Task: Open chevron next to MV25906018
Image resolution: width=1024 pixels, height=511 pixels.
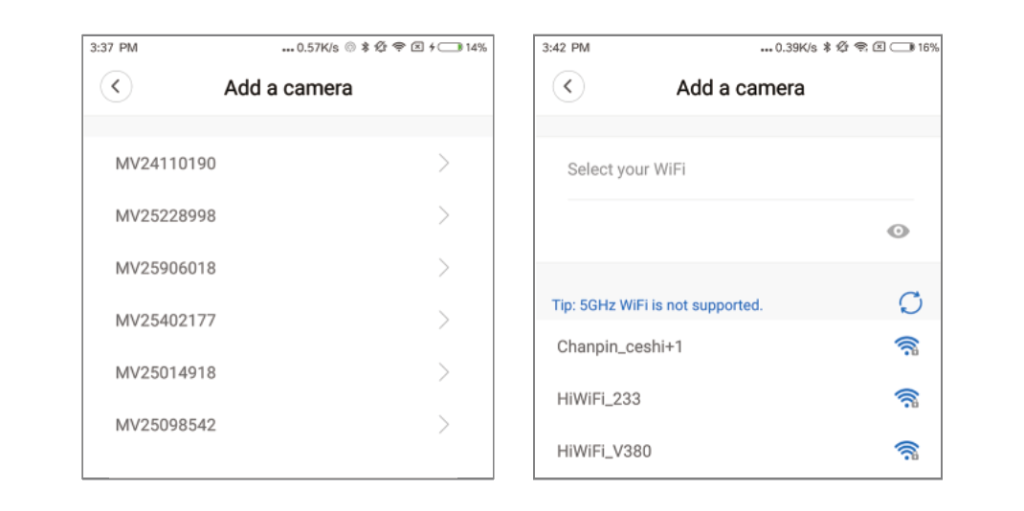Action: pos(445,268)
